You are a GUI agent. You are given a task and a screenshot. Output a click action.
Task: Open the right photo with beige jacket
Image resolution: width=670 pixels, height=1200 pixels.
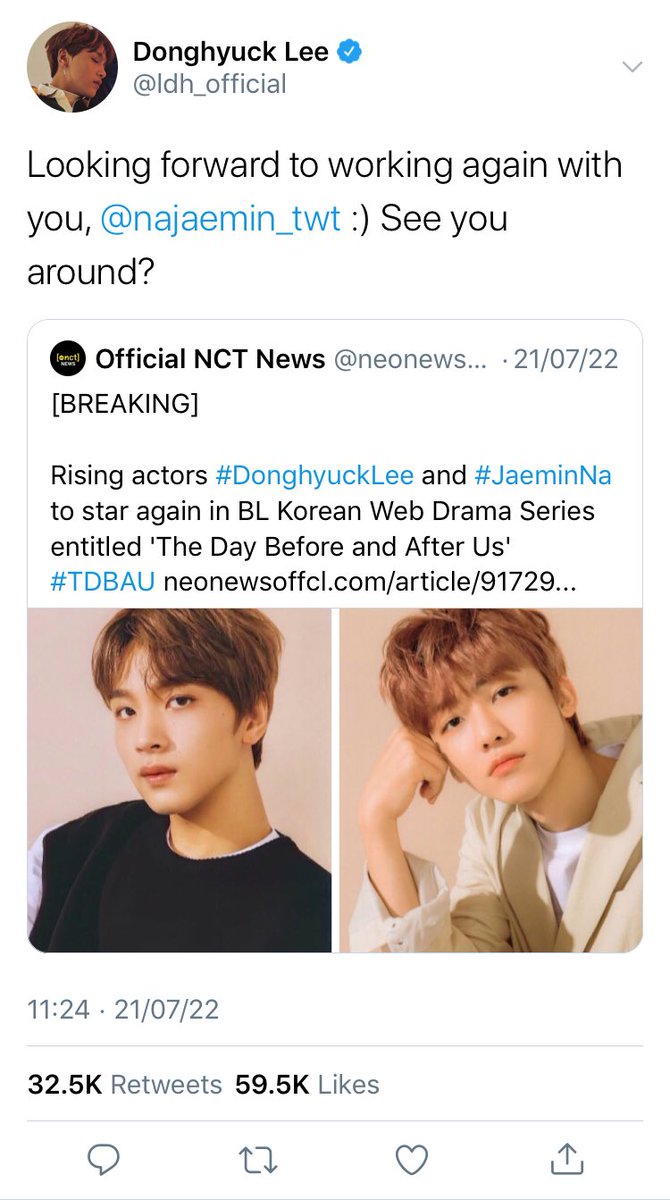click(x=491, y=780)
